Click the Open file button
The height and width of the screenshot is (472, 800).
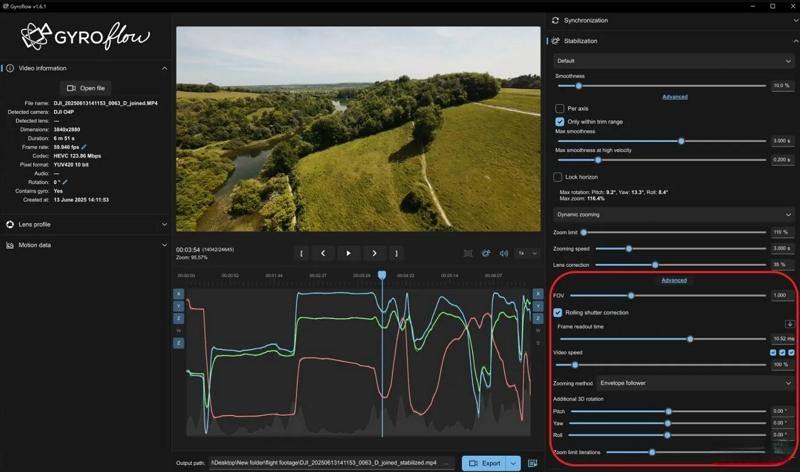pos(85,87)
